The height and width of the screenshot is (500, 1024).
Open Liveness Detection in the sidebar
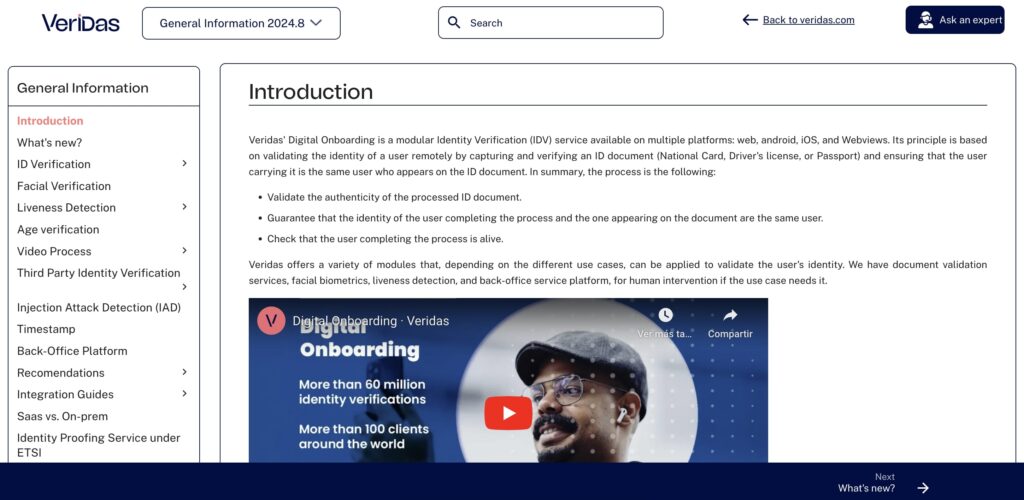pos(66,208)
